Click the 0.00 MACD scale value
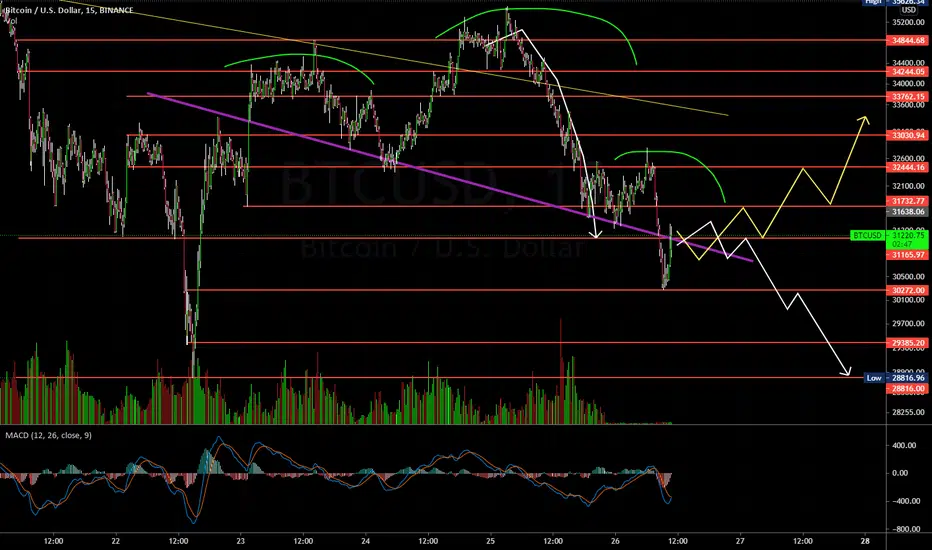Viewport: 932px width, 550px height. [900, 473]
